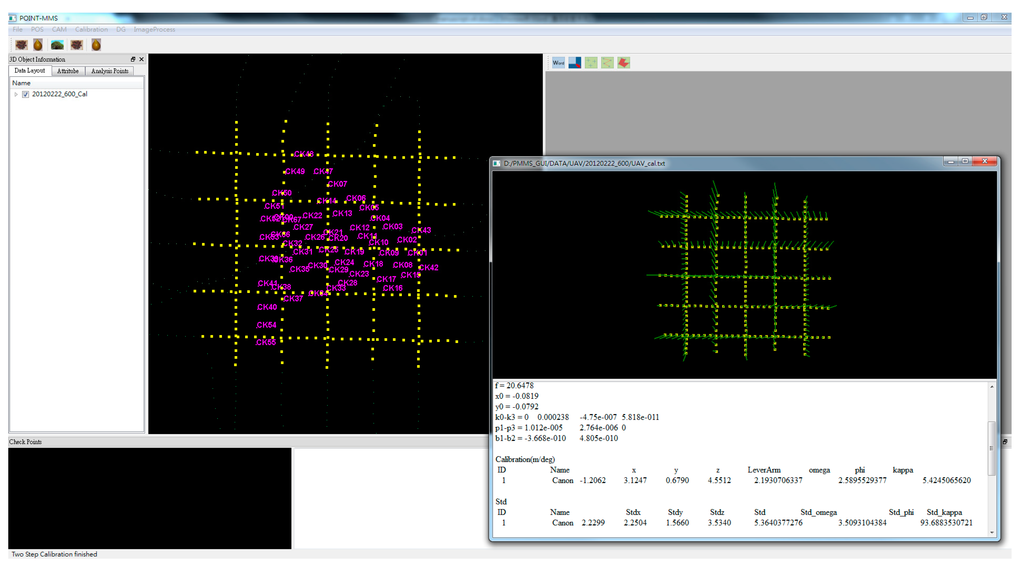The height and width of the screenshot is (566, 1024).
Task: Switch to the Attribute tab
Action: click(x=68, y=71)
